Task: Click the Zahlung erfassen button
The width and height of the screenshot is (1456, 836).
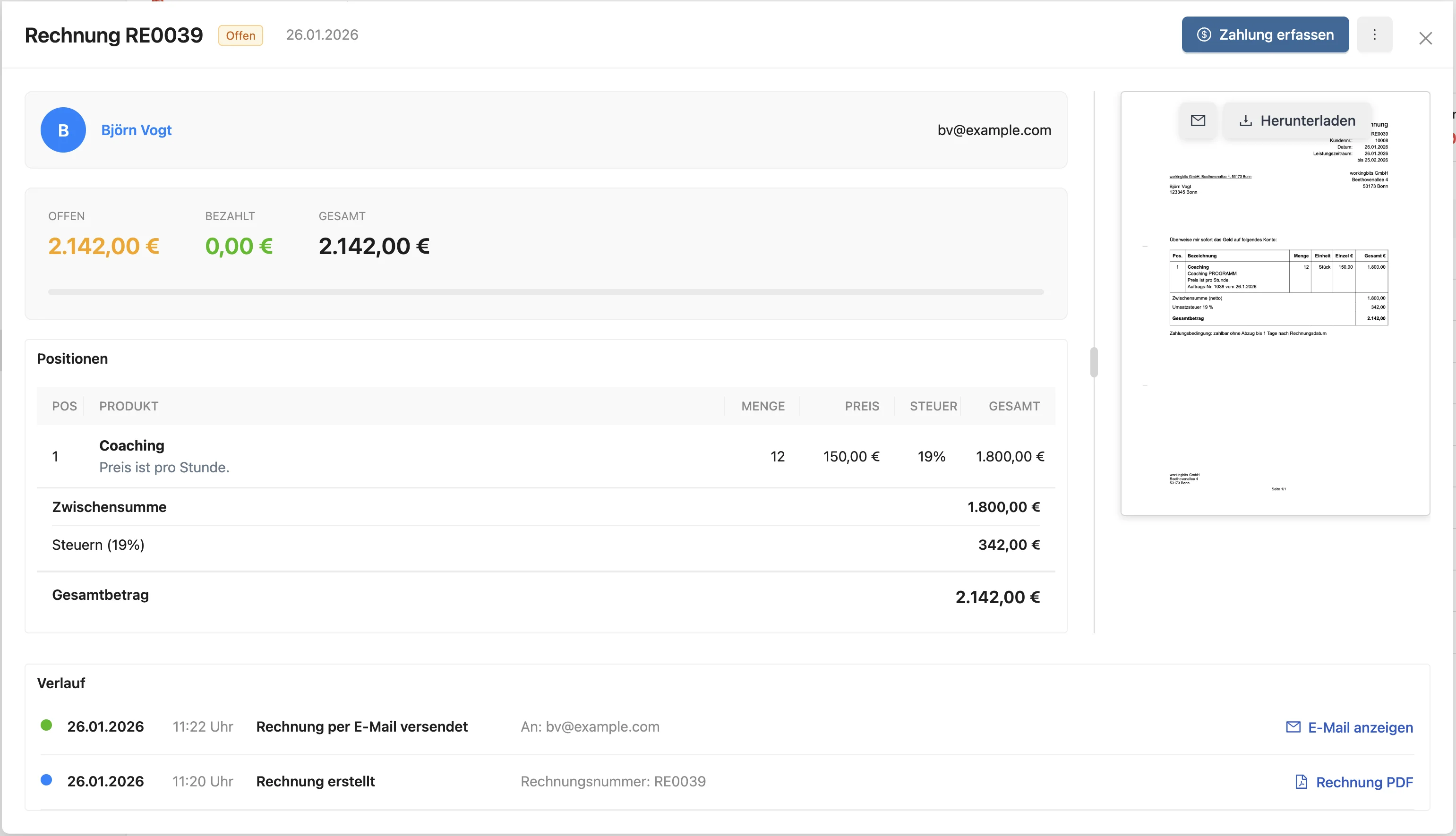Action: point(1265,35)
